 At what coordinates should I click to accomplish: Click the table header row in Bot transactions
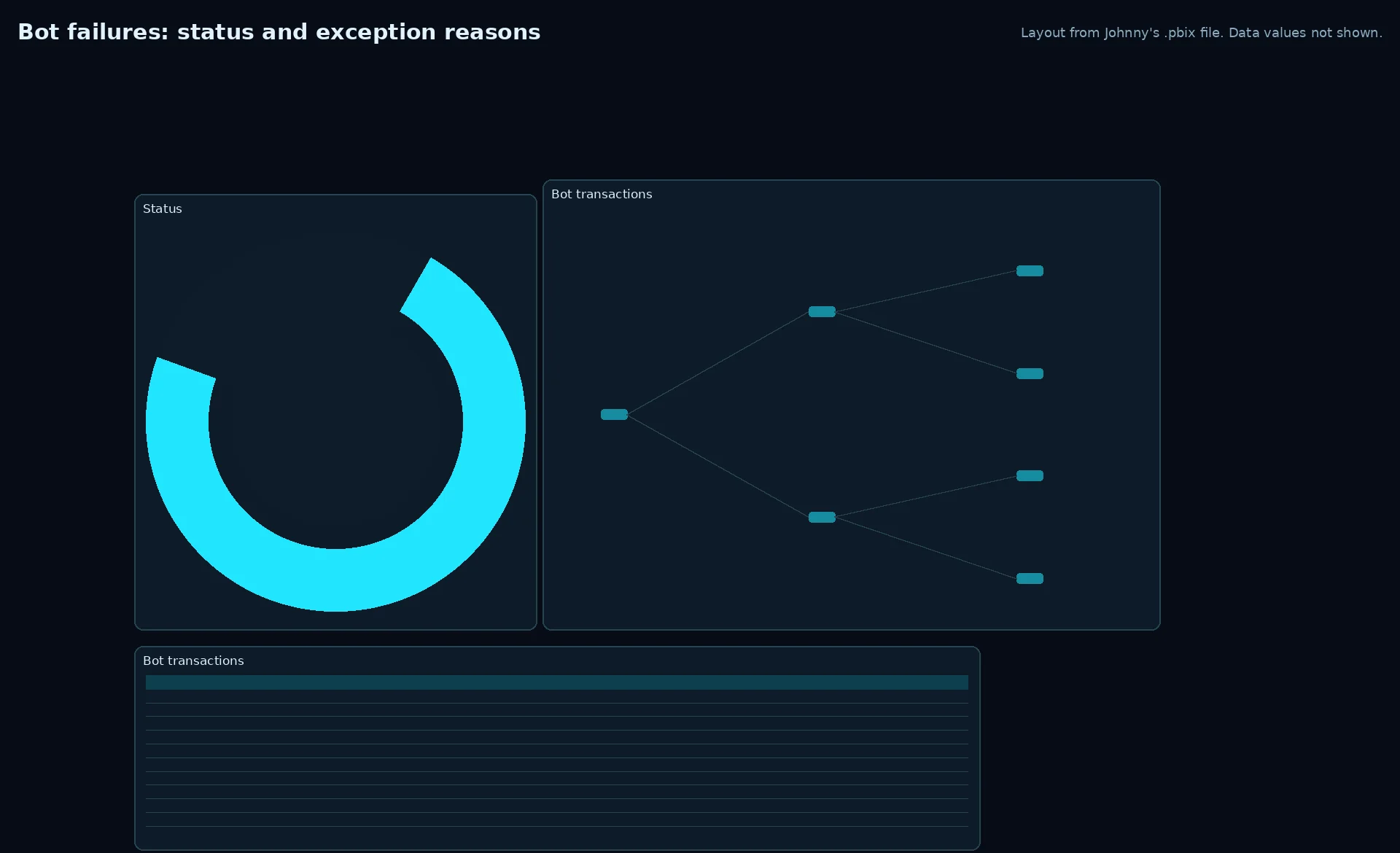[x=557, y=682]
